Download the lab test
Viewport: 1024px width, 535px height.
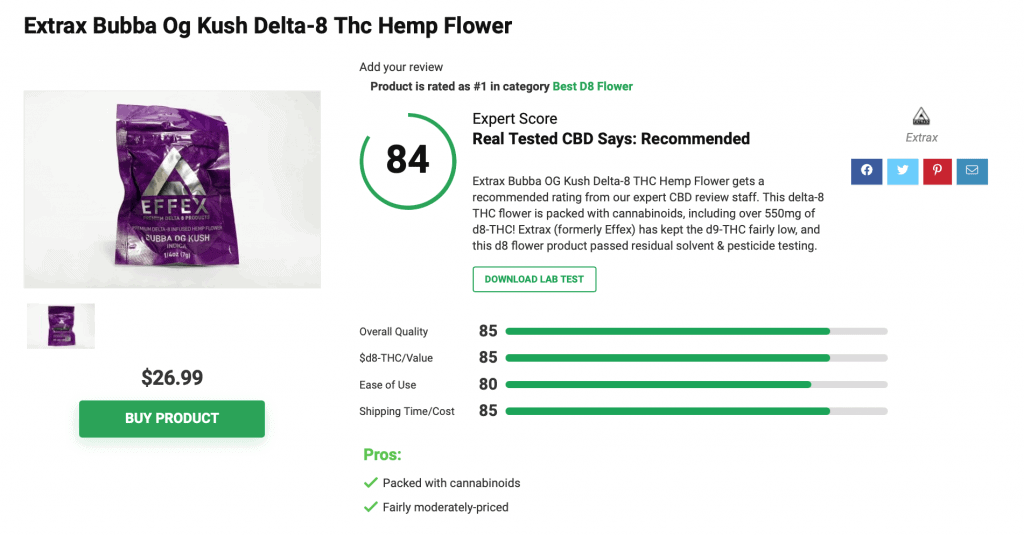534,279
